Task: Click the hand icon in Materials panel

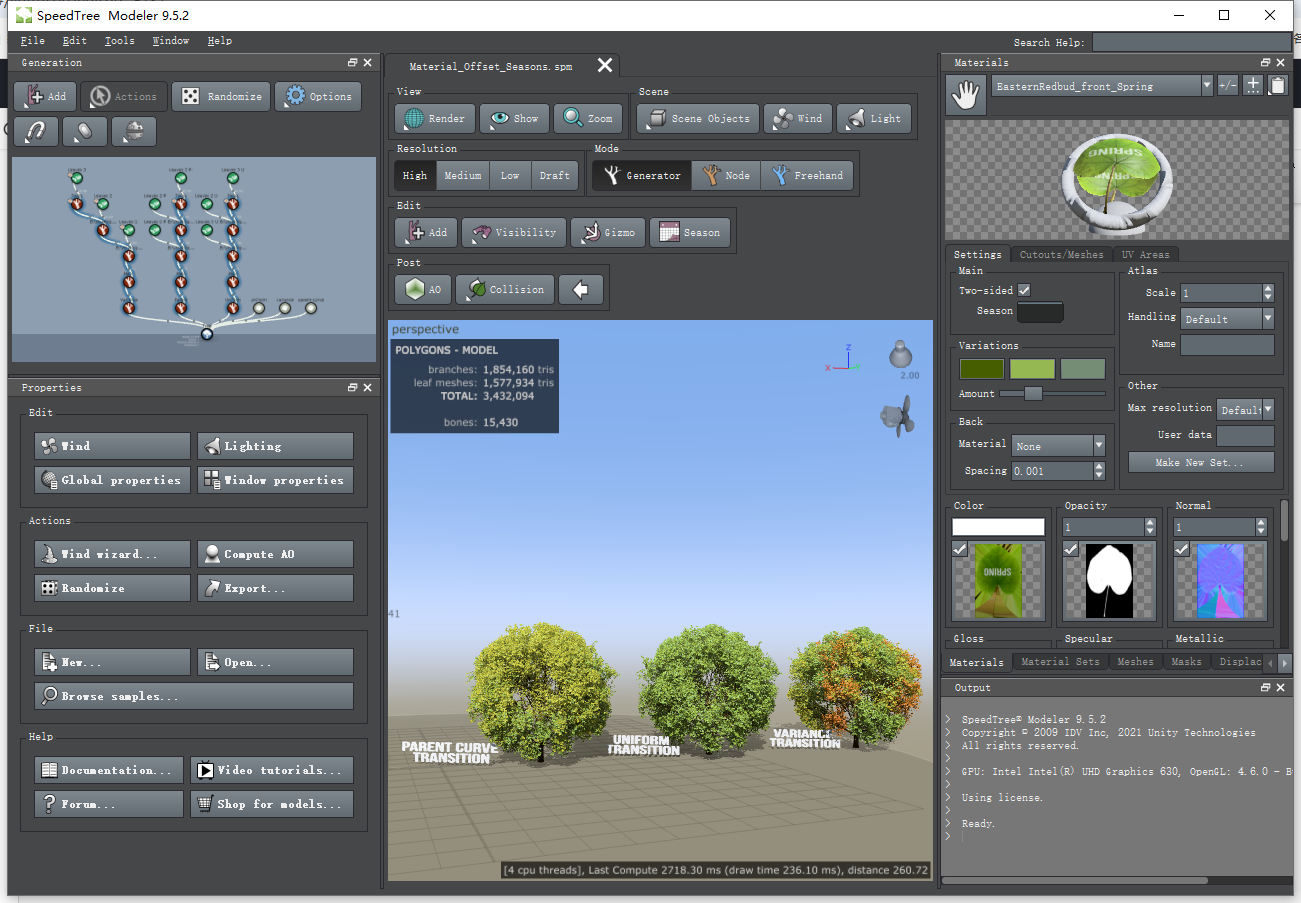Action: click(x=967, y=96)
